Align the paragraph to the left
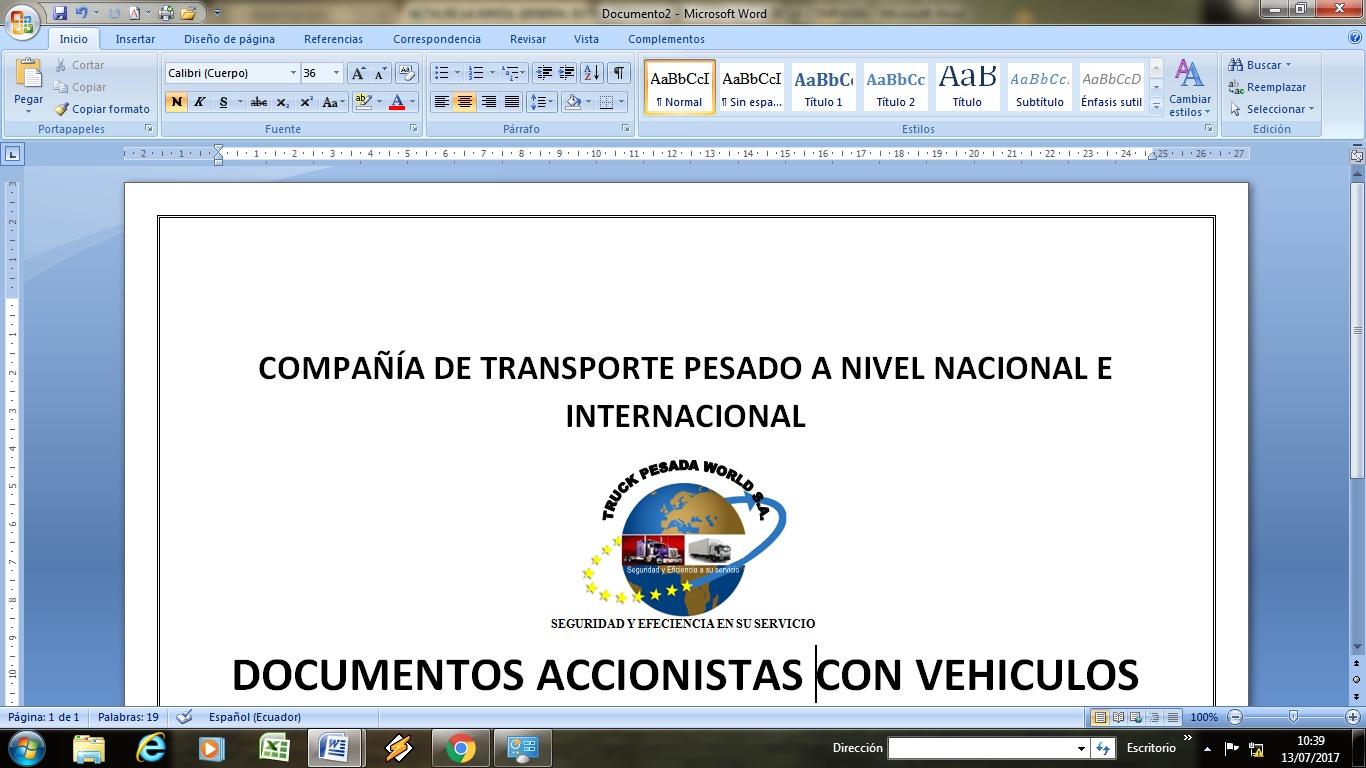 pos(441,102)
